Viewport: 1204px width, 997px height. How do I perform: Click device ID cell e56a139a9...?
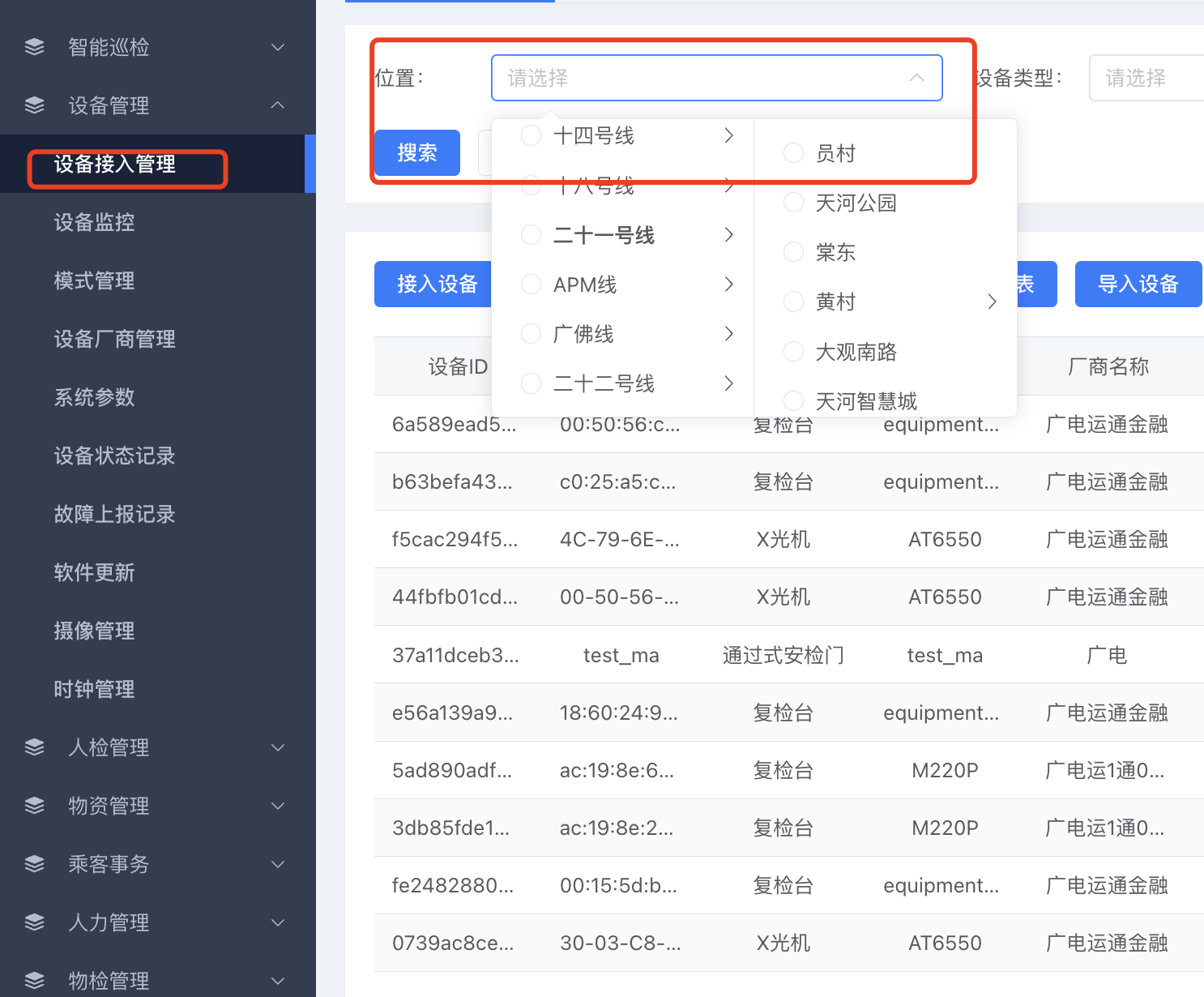(x=452, y=712)
